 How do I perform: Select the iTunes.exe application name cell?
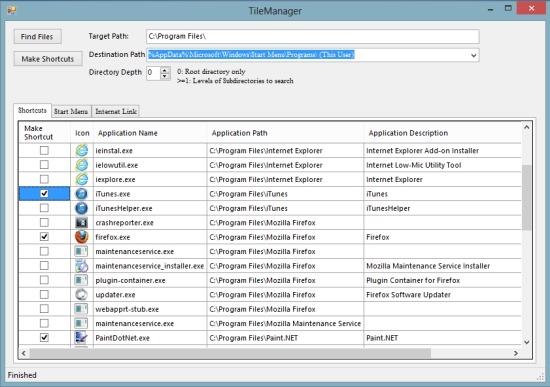click(150, 194)
